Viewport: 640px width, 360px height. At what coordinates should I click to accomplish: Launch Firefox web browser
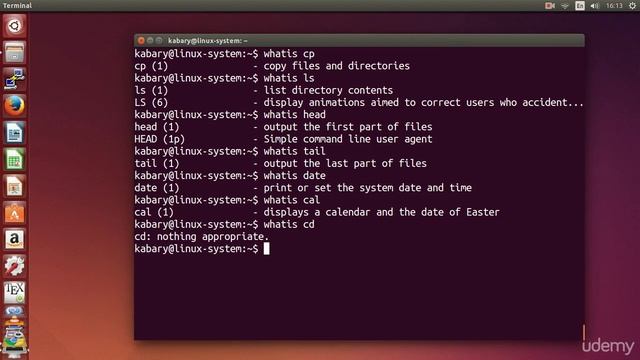(14, 106)
